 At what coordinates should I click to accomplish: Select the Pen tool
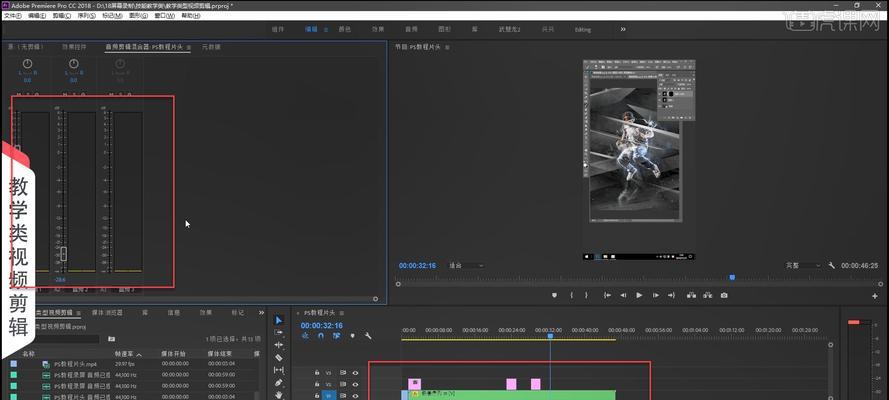(x=278, y=382)
